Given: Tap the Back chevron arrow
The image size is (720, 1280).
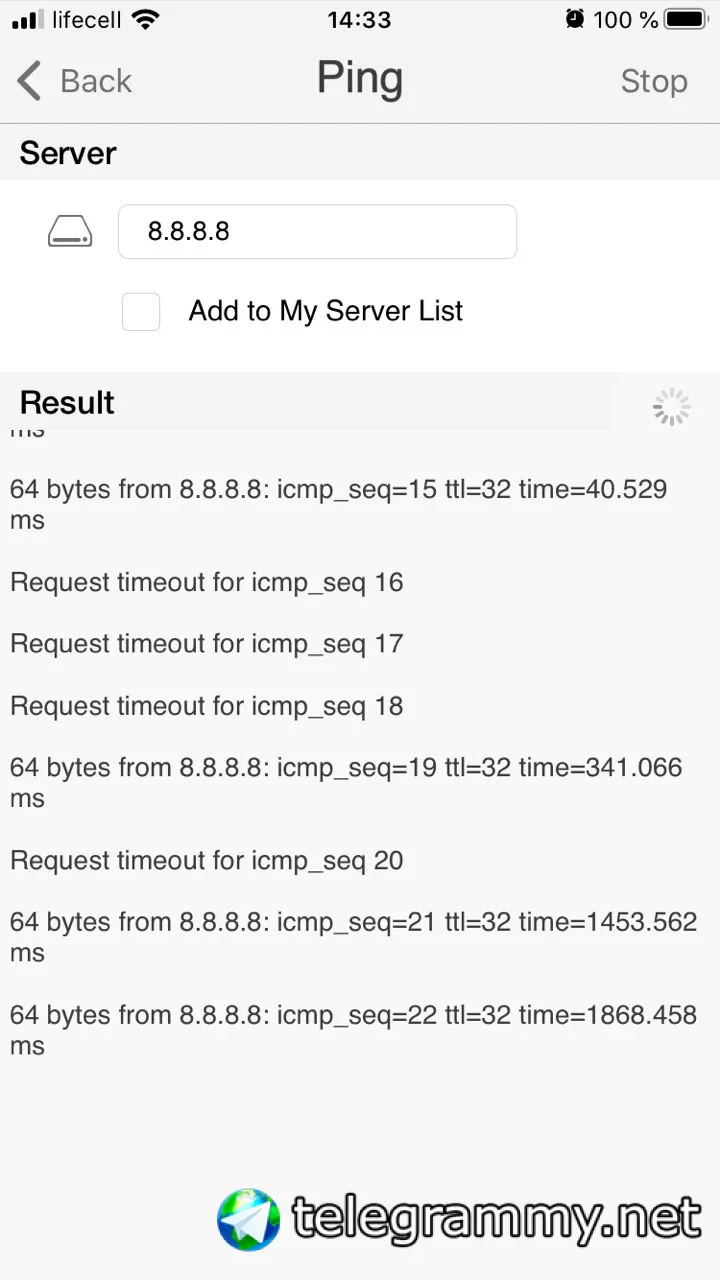Looking at the screenshot, I should (x=29, y=81).
